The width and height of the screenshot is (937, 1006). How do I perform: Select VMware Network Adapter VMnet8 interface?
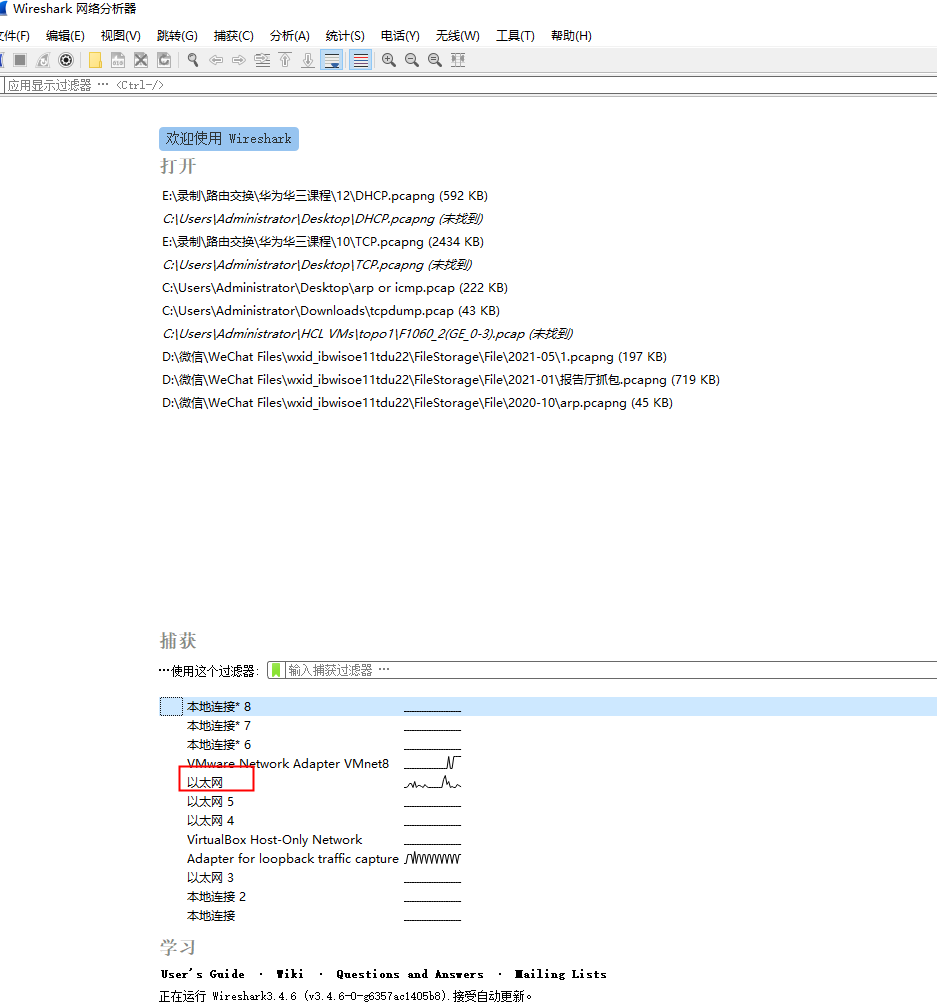coord(288,764)
